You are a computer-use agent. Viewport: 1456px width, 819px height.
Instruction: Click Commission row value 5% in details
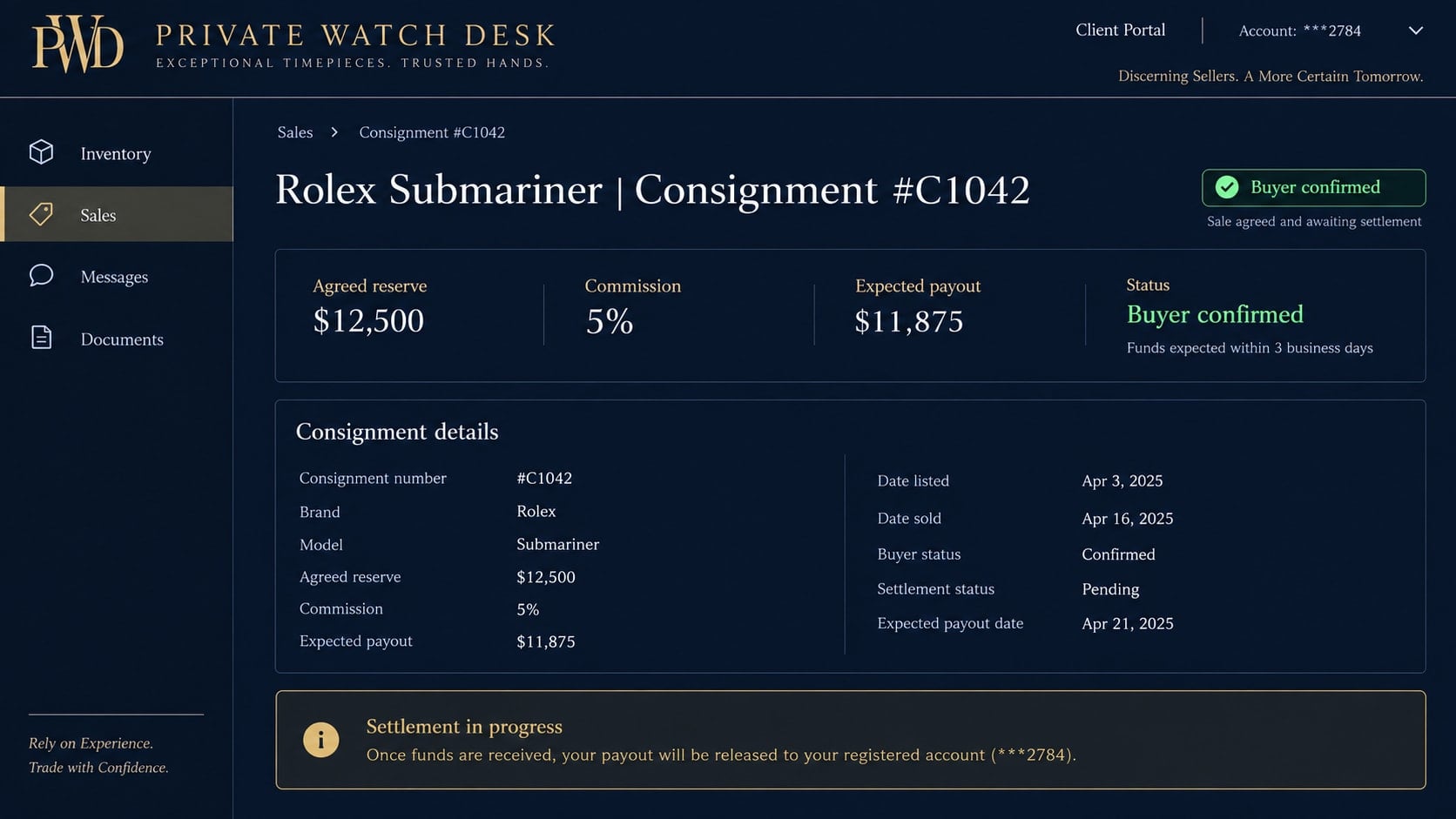click(528, 609)
